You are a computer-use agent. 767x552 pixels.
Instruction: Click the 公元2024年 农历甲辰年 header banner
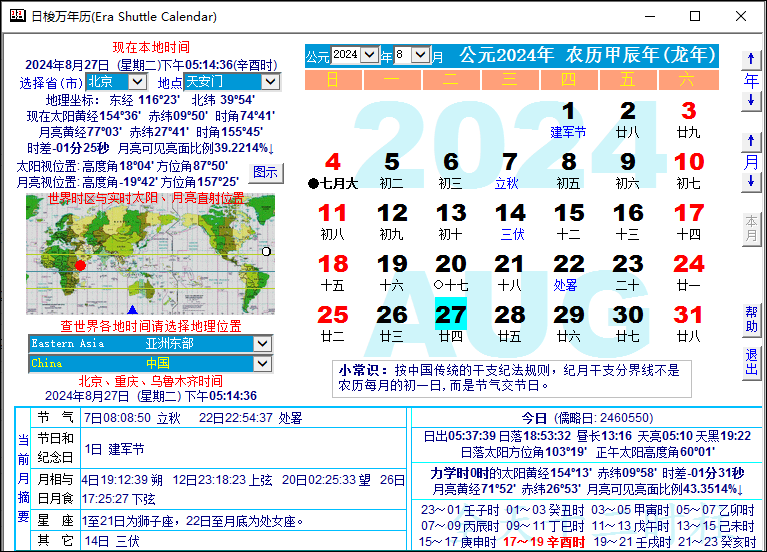pos(587,55)
